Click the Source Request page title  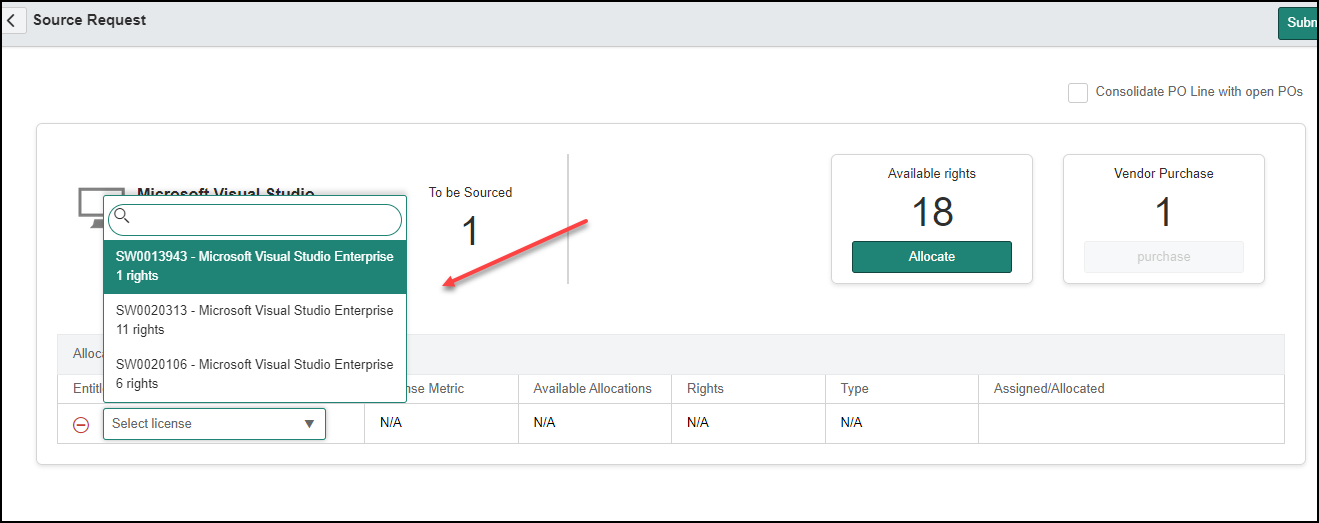pyautogui.click(x=90, y=20)
